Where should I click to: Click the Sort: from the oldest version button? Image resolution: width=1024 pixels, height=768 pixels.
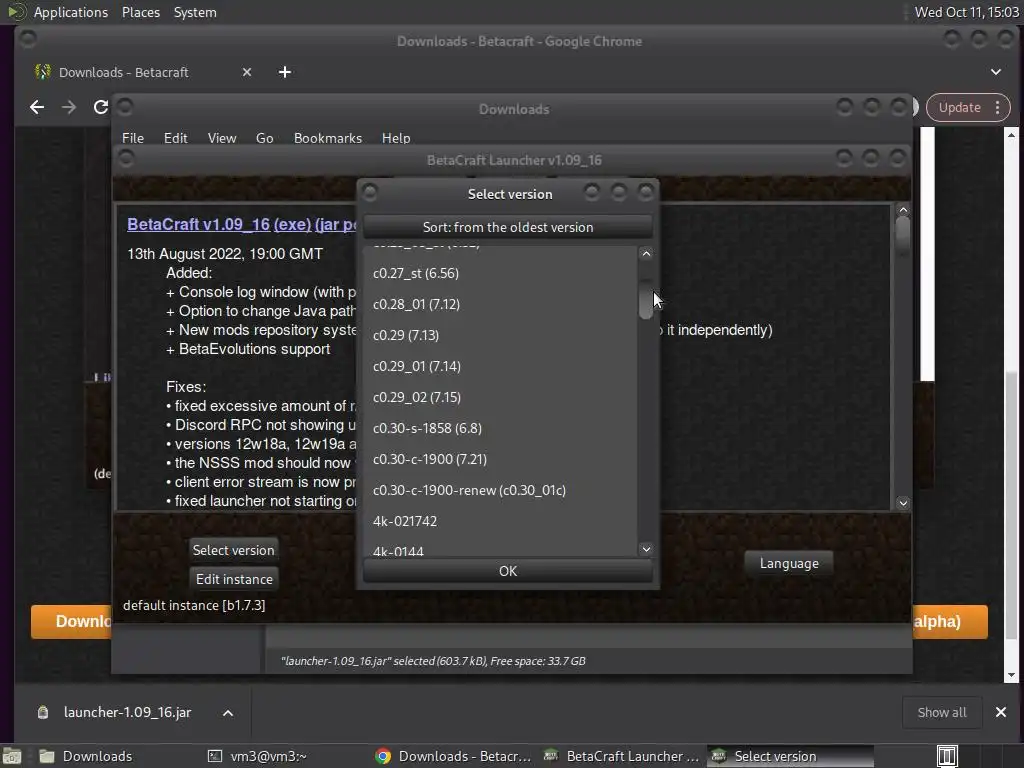tap(507, 227)
